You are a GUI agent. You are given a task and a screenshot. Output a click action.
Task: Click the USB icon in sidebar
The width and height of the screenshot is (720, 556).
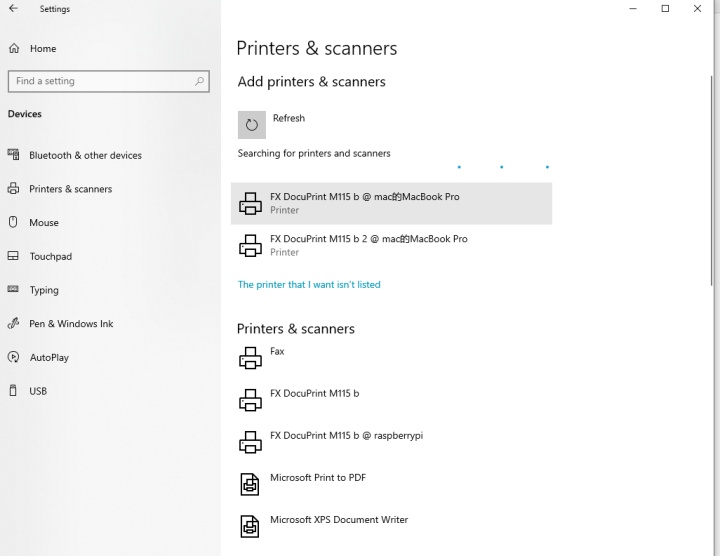[13, 391]
